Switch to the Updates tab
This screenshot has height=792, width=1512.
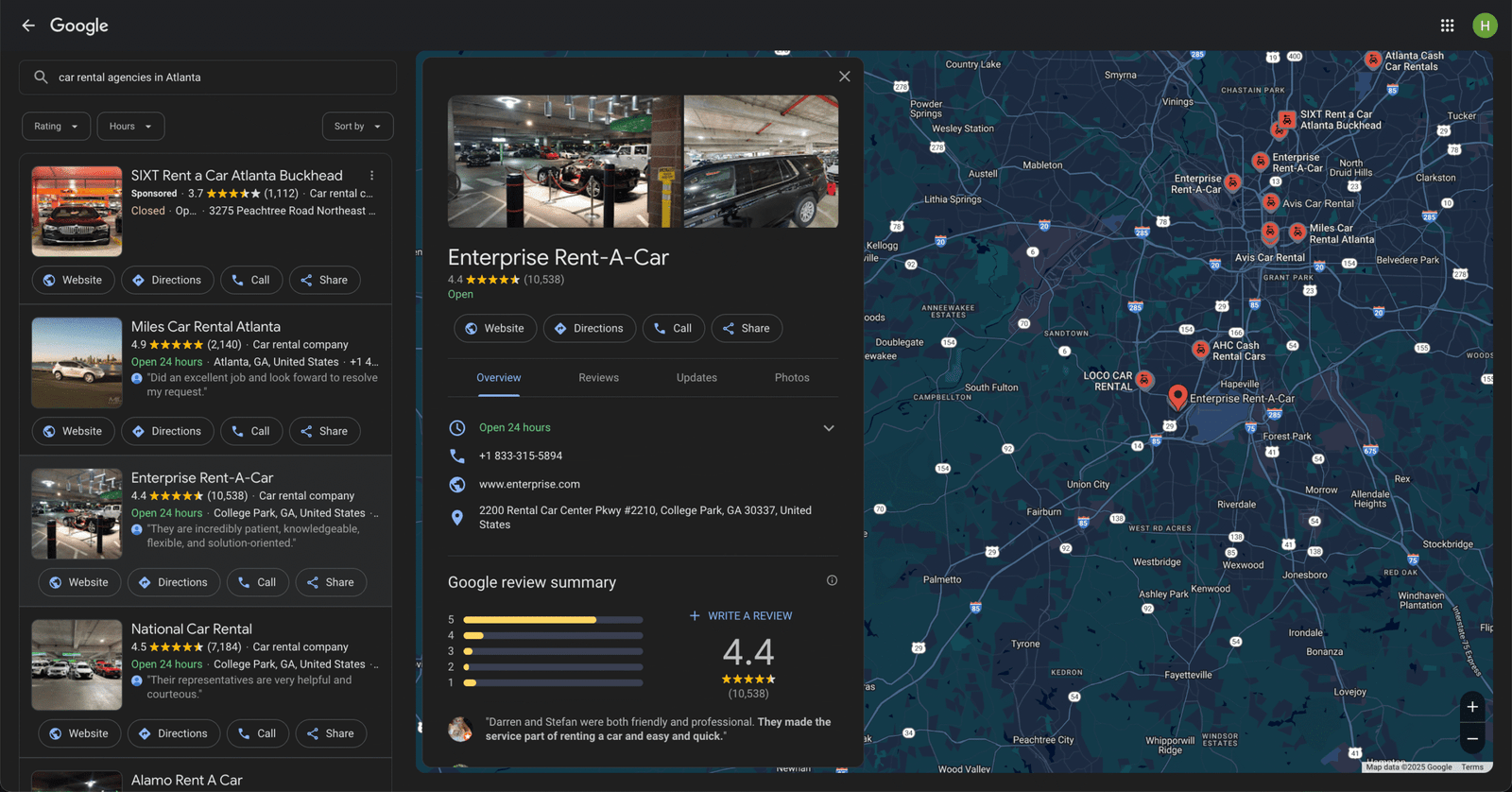pos(696,377)
